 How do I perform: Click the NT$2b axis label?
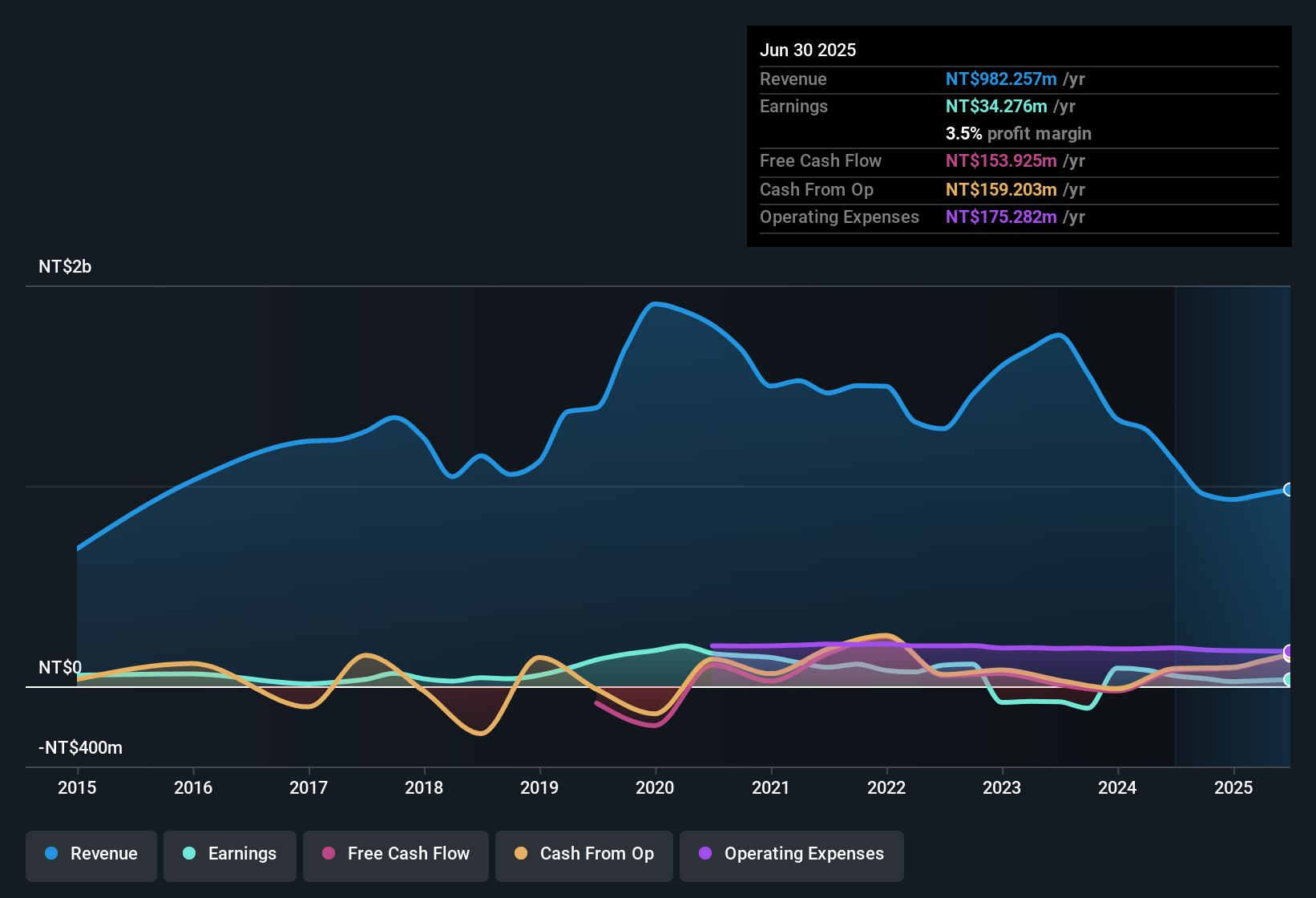[65, 267]
